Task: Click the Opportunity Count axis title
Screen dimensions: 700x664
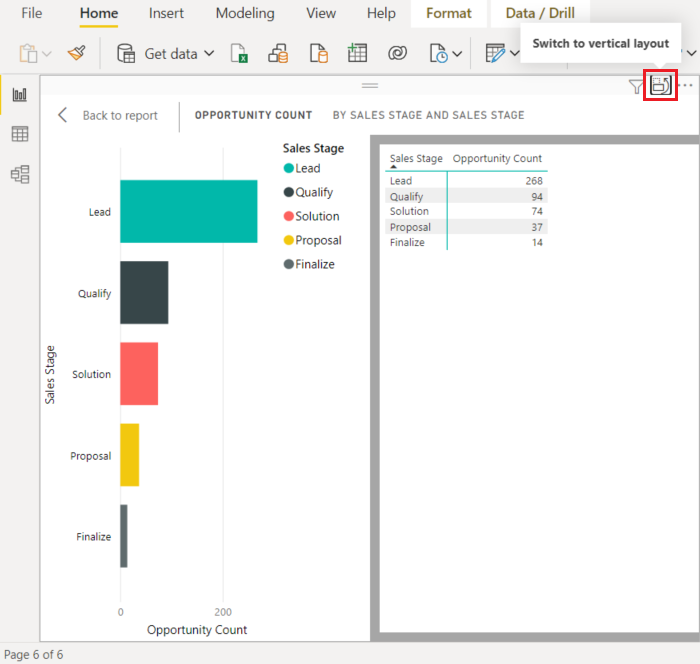Action: [x=197, y=630]
